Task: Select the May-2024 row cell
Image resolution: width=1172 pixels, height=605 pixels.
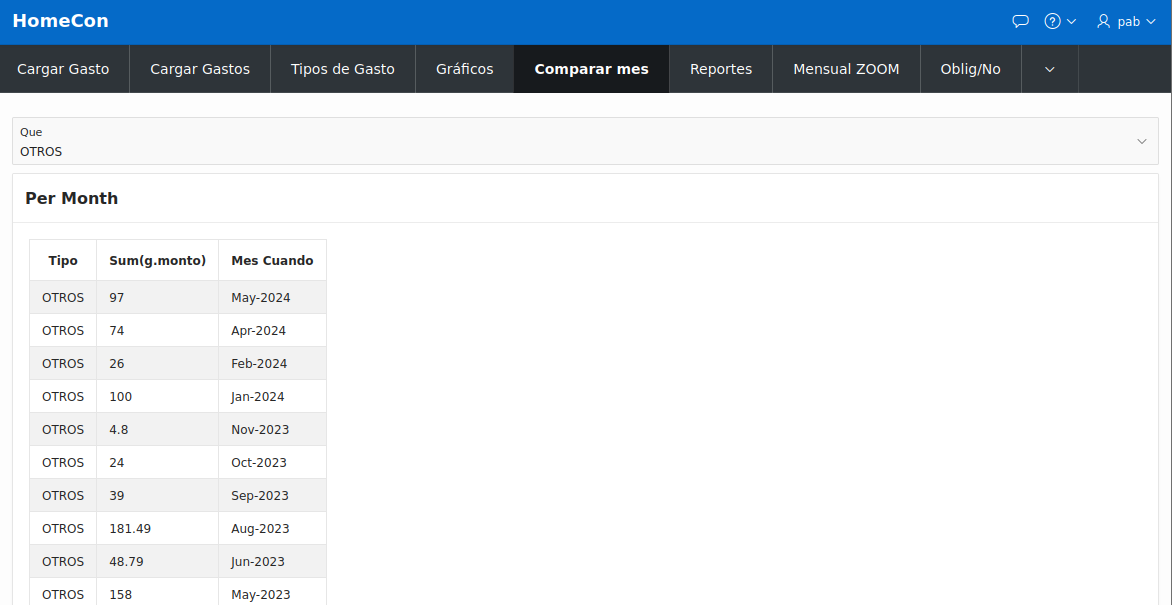Action: point(259,297)
